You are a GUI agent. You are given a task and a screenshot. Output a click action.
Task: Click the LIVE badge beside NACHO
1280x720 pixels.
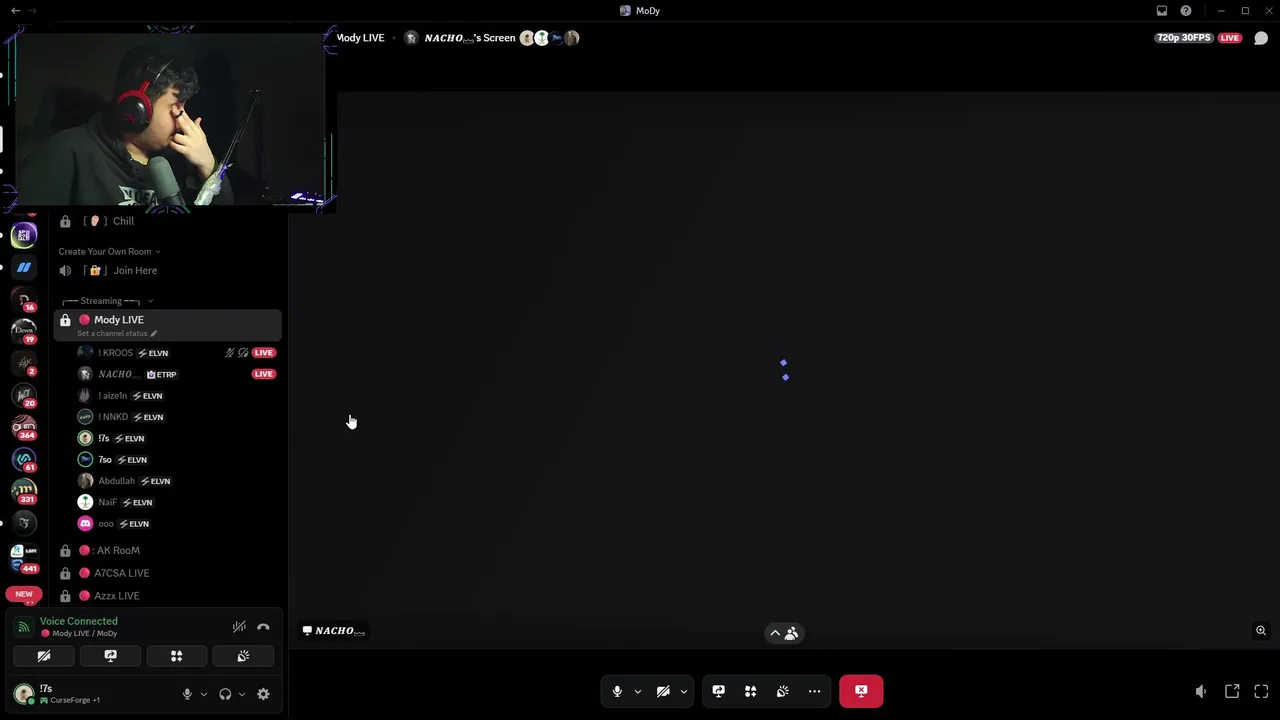pos(264,374)
